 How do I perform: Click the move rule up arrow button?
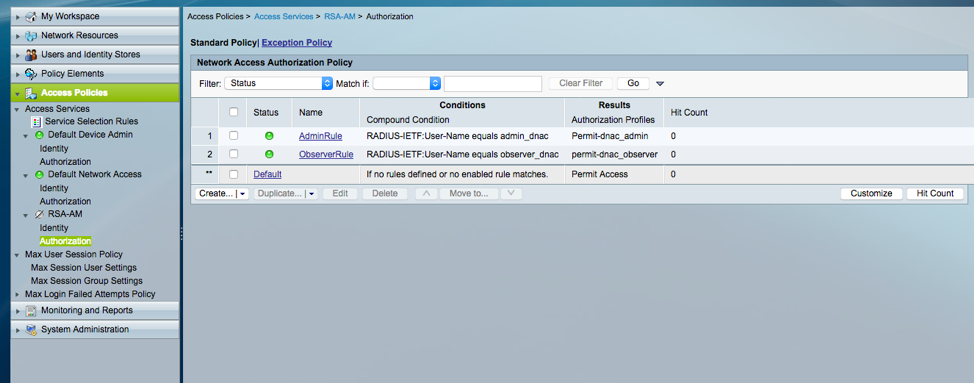[x=426, y=194]
